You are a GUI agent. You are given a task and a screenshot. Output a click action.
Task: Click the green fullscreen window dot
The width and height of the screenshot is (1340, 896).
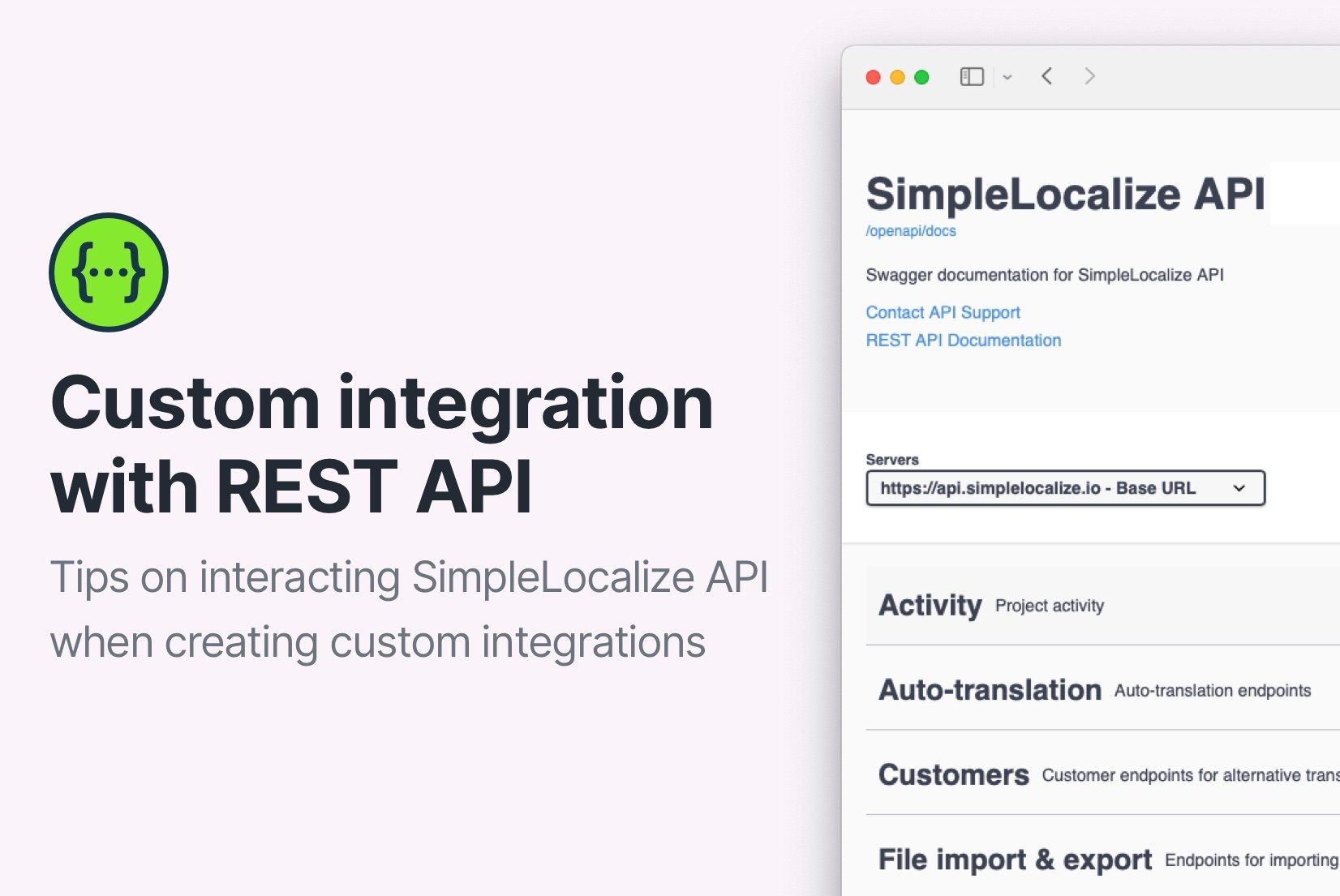pos(921,77)
